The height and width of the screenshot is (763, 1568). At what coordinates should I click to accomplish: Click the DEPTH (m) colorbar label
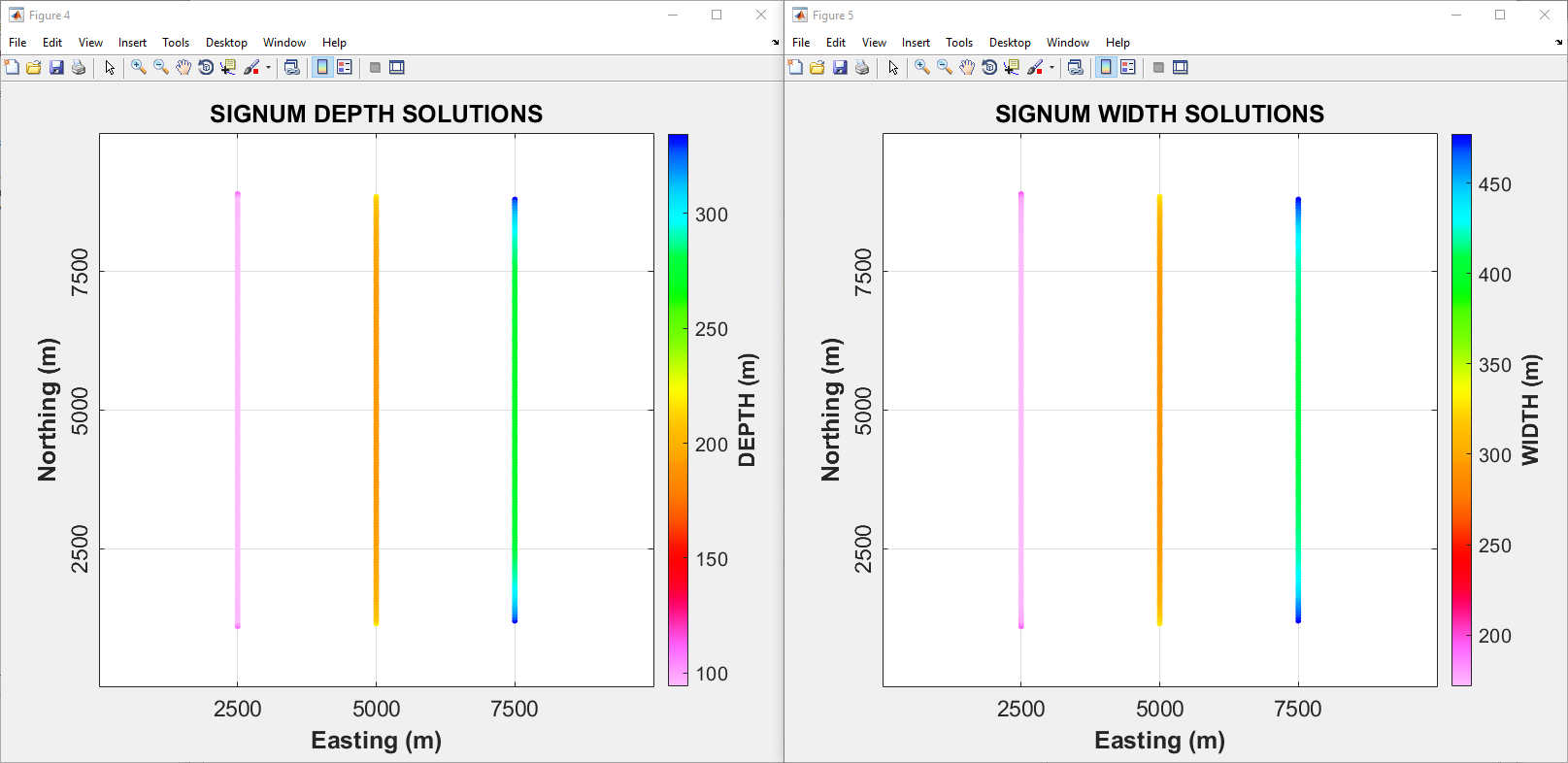point(747,410)
